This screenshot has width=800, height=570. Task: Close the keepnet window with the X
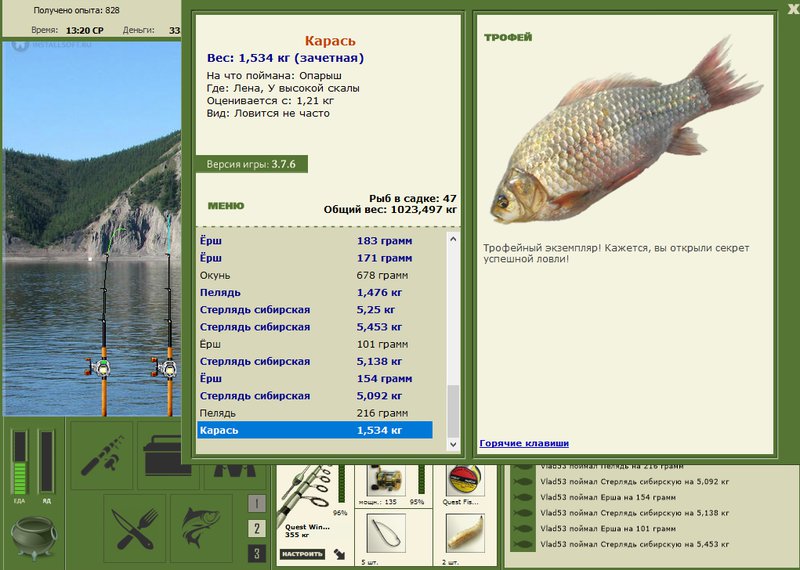(x=793, y=9)
